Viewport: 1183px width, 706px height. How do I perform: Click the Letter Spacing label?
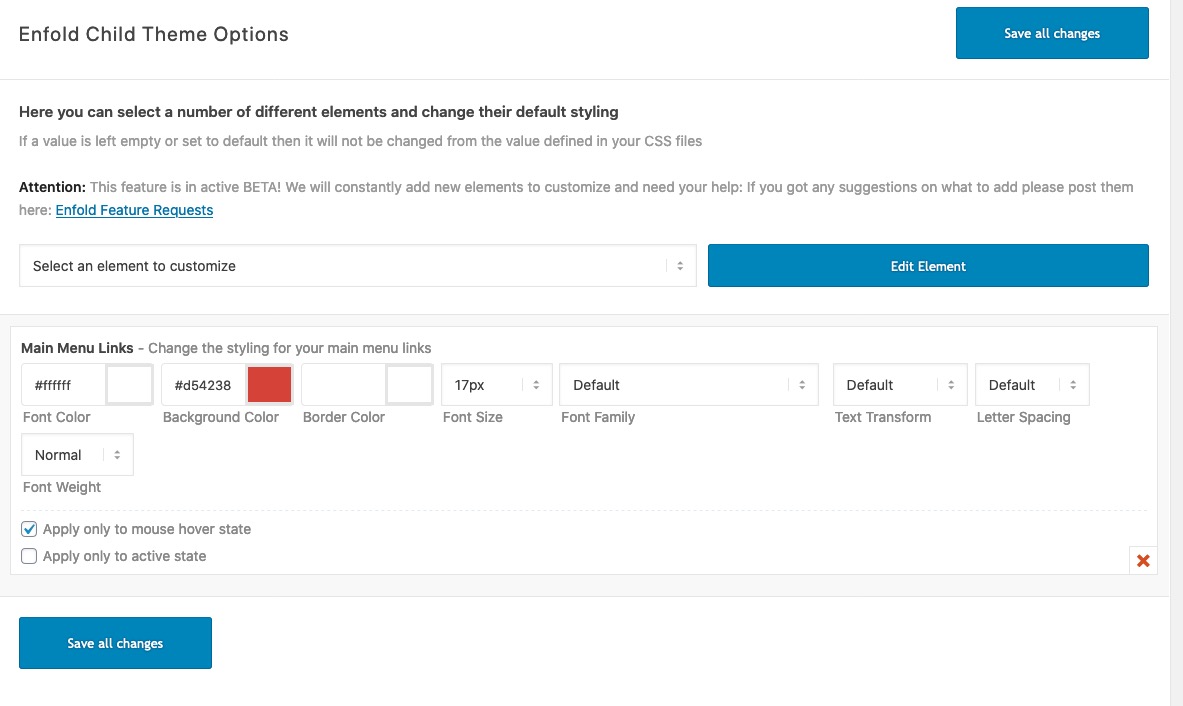point(1023,417)
